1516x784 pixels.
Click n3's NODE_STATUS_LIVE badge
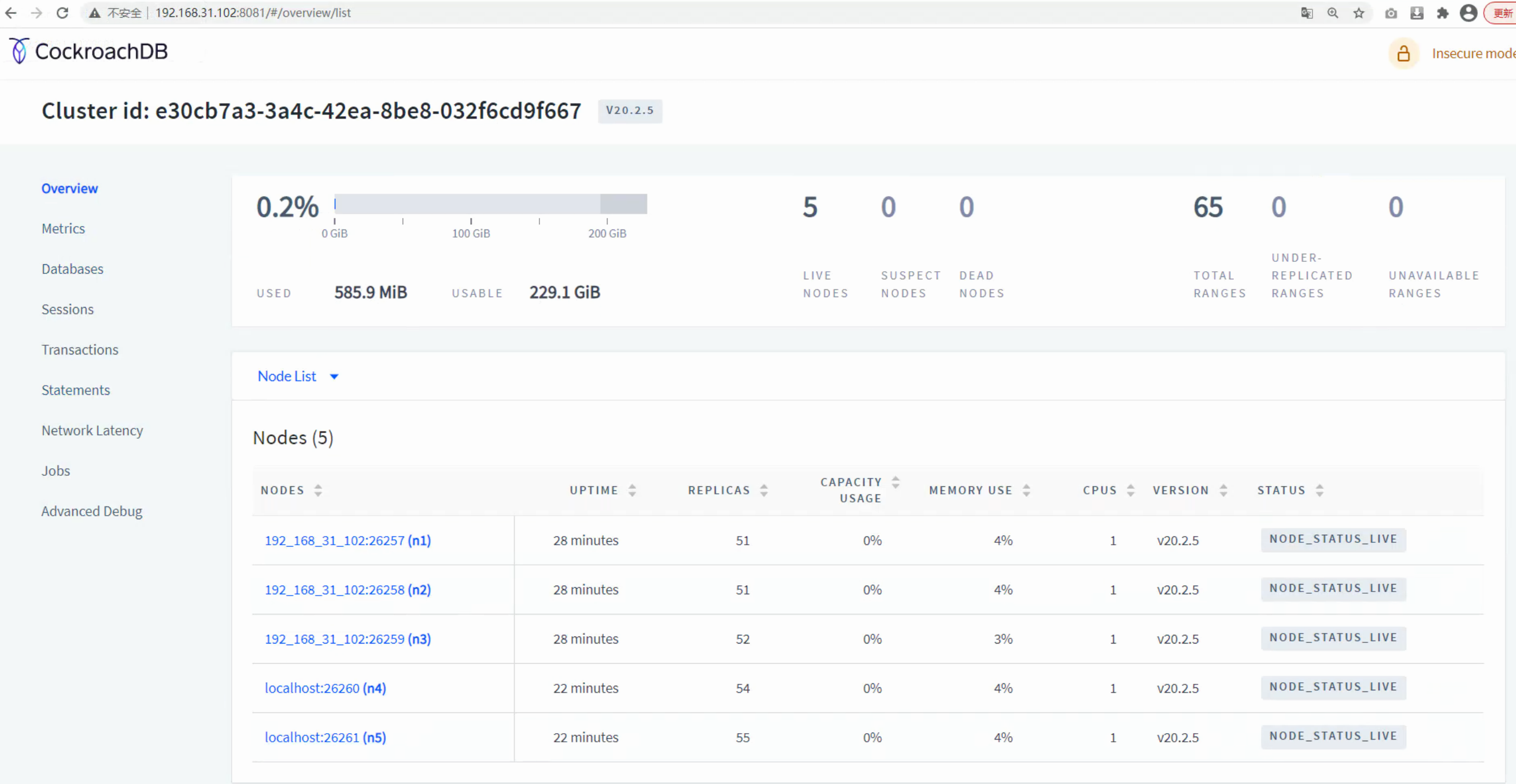[1333, 638]
